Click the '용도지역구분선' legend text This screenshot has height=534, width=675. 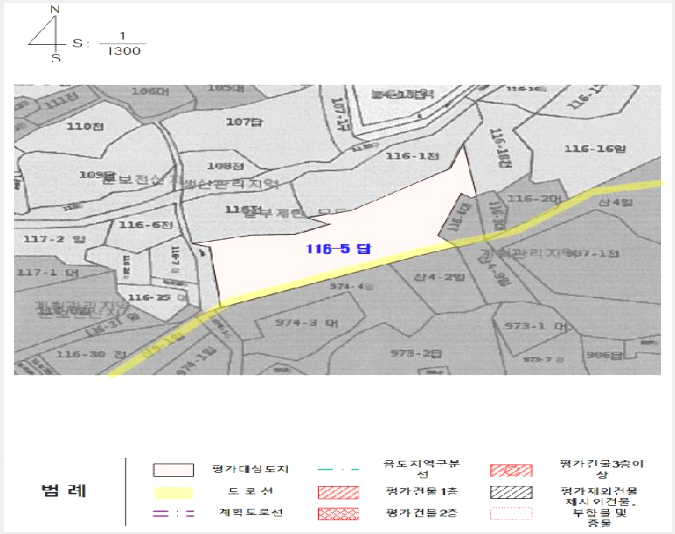pos(421,469)
